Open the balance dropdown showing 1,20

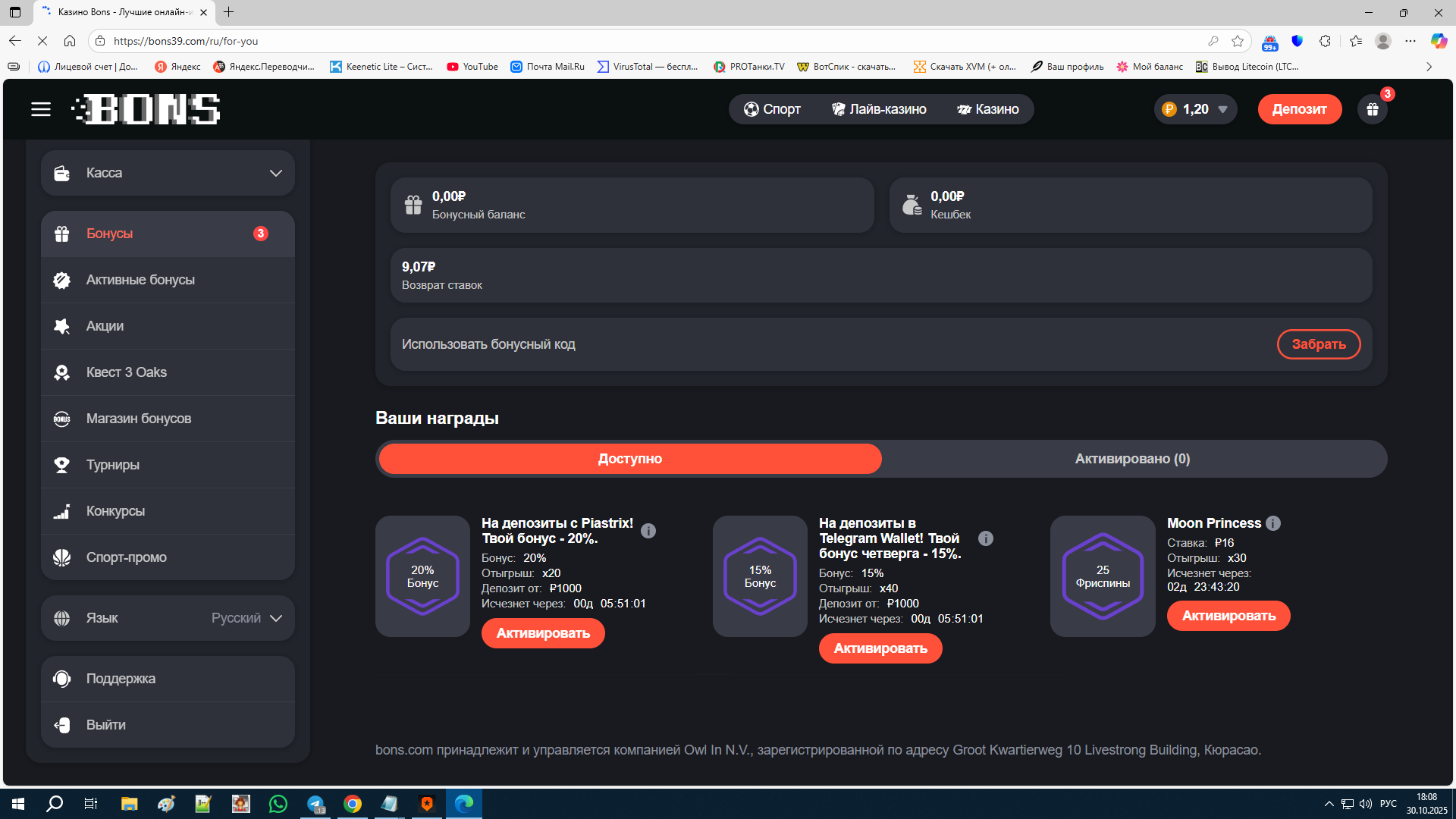(x=1196, y=109)
